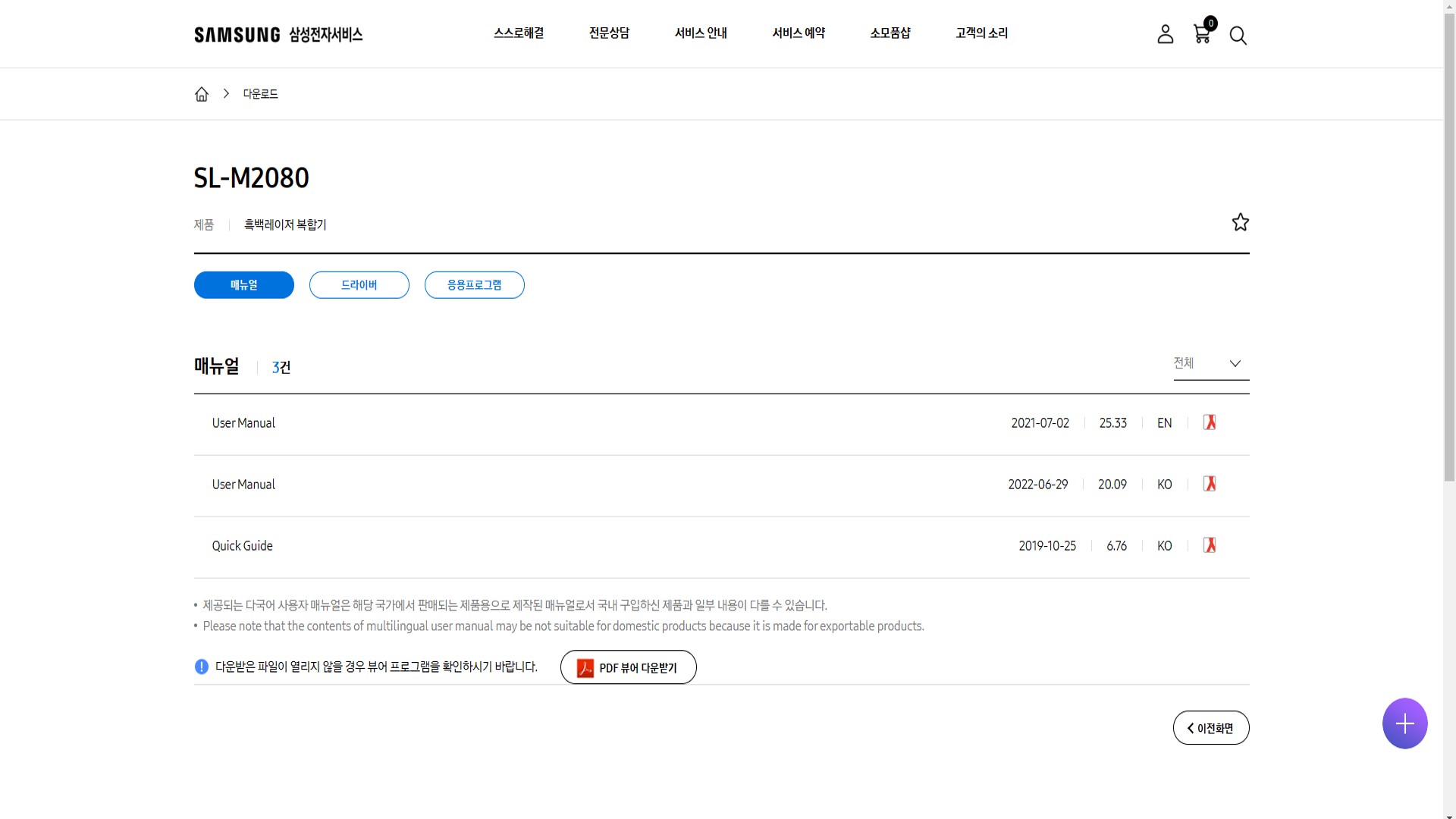Expand the 전체 language filter dropdown
This screenshot has width=1456, height=819.
tap(1210, 363)
